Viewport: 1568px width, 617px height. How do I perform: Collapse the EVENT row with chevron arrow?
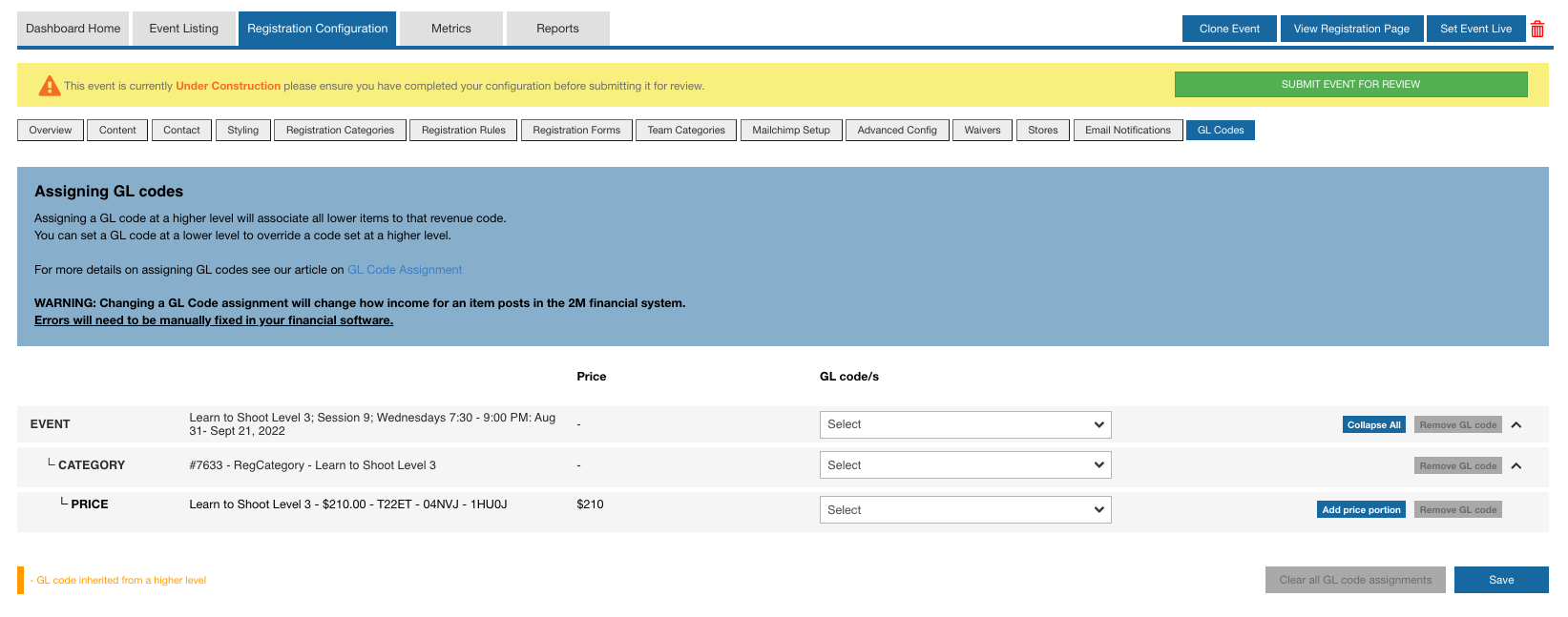point(1516,425)
